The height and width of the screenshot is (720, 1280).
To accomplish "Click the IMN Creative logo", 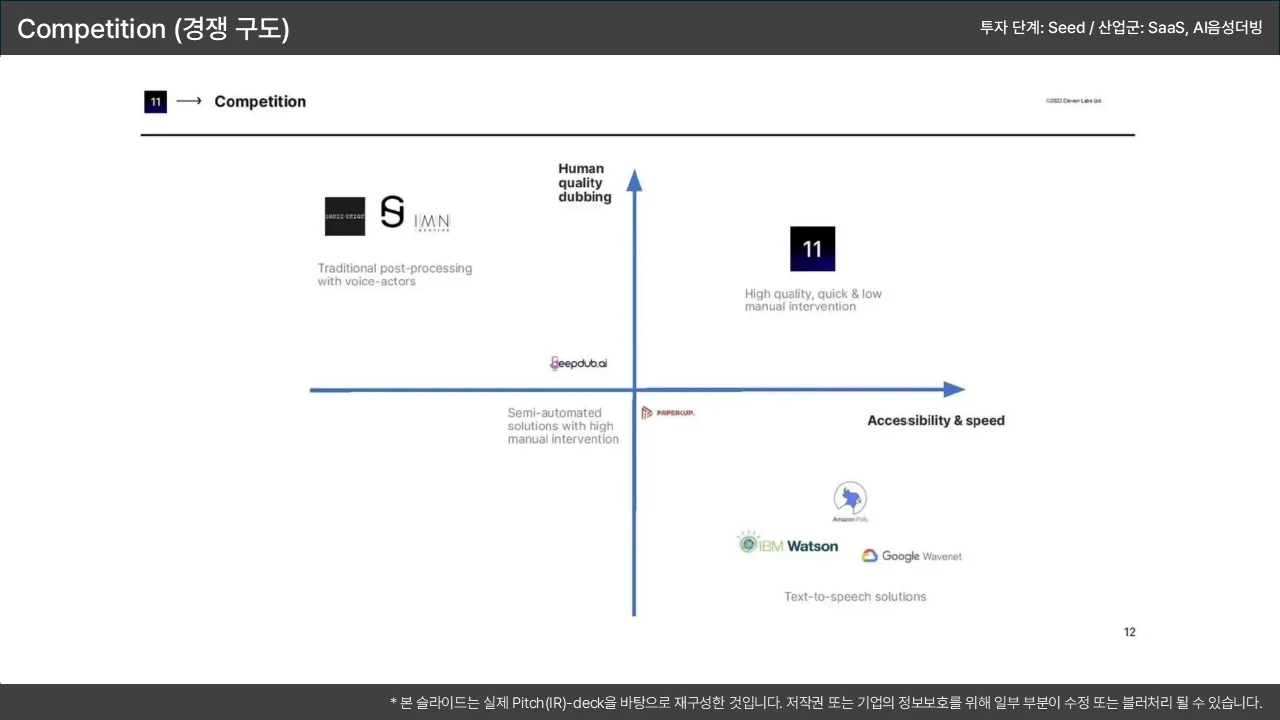I will (432, 222).
